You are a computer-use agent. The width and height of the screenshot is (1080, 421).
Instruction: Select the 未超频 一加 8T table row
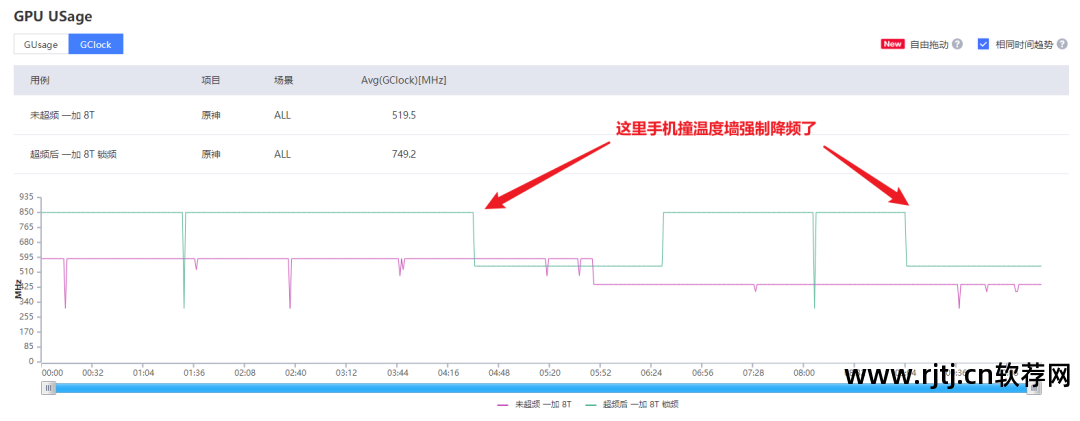click(540, 115)
